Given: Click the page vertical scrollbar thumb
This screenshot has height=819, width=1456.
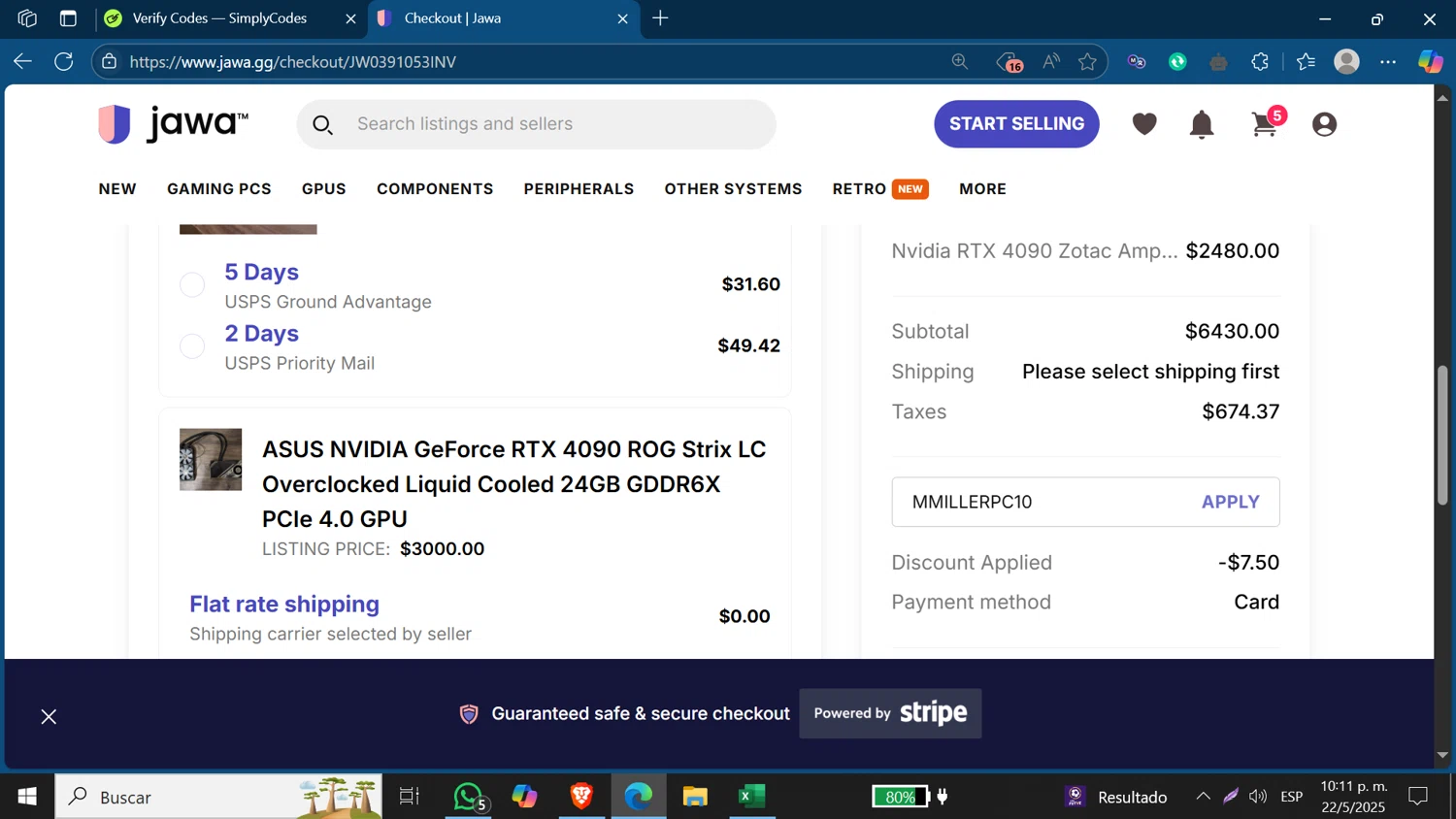Looking at the screenshot, I should [1442, 435].
